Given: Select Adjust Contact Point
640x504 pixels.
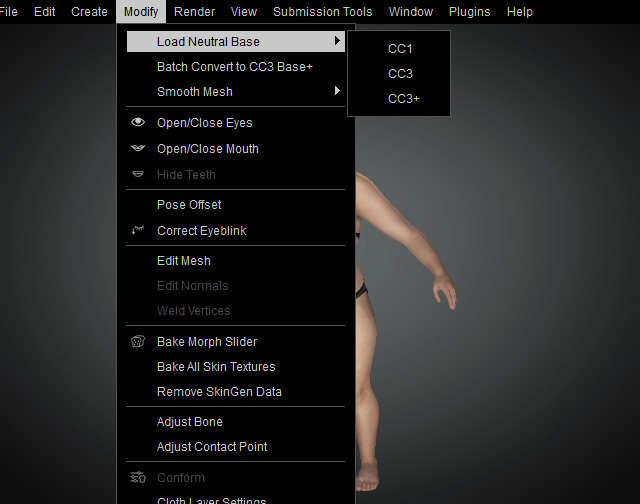Looking at the screenshot, I should [x=212, y=447].
